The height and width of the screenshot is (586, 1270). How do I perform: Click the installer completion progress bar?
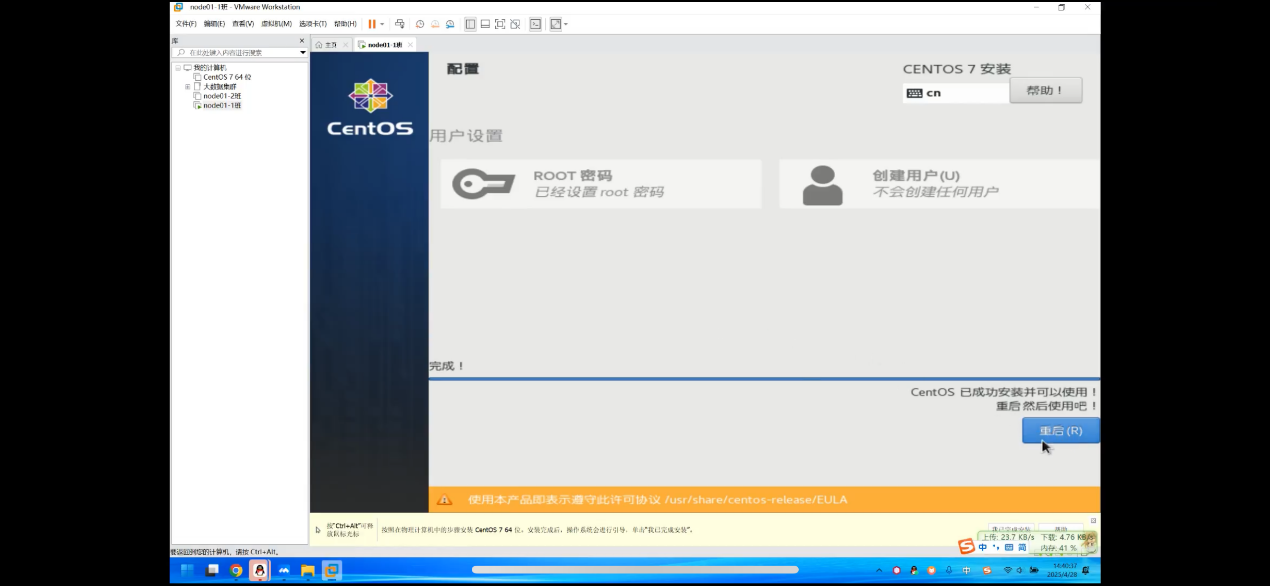765,375
